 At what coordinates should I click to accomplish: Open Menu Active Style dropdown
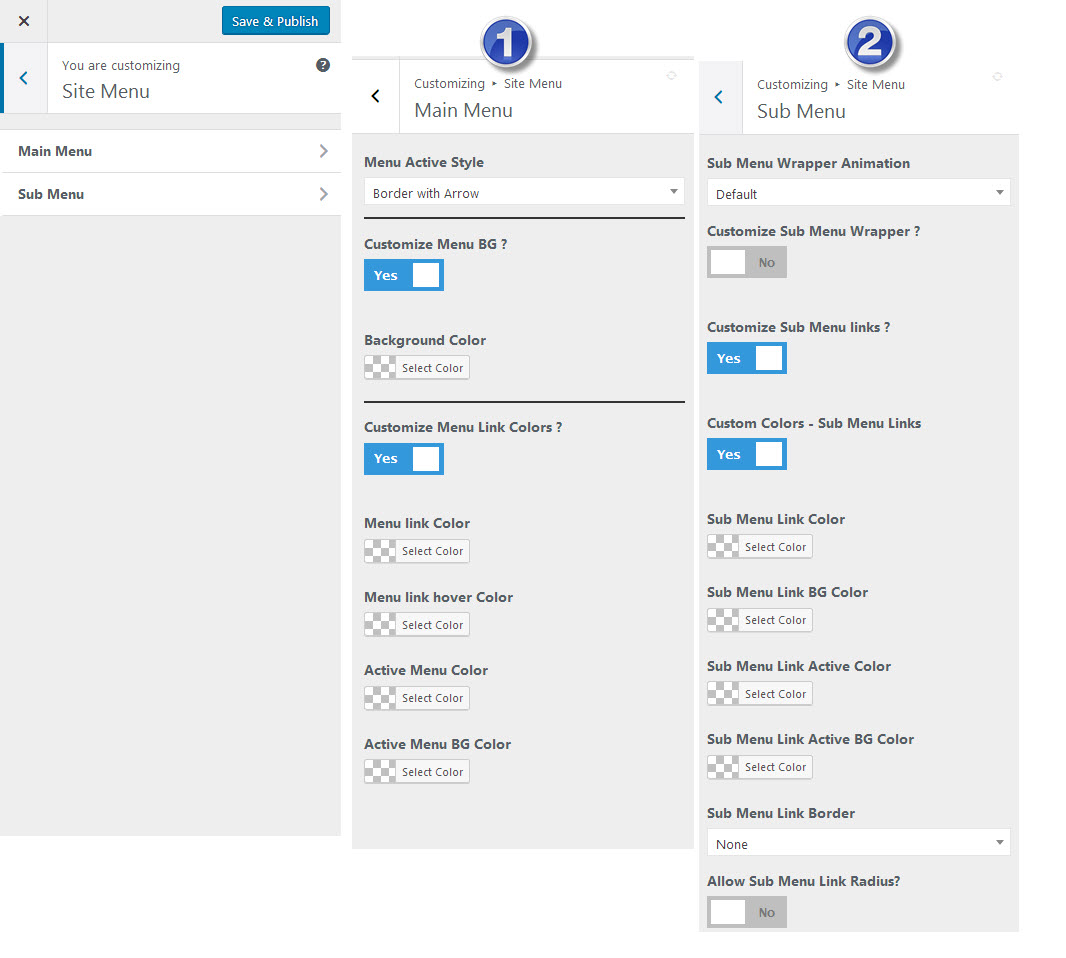523,193
